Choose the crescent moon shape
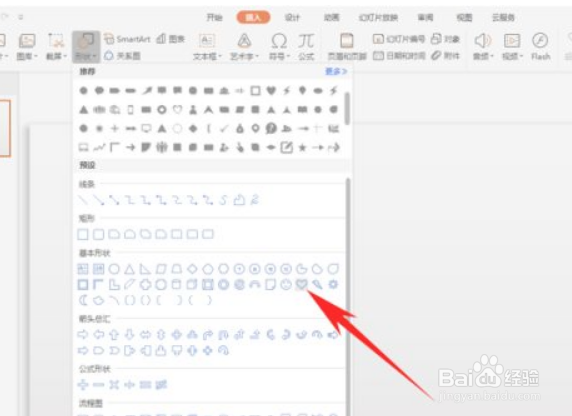This screenshot has width=572, height=416. click(83, 300)
